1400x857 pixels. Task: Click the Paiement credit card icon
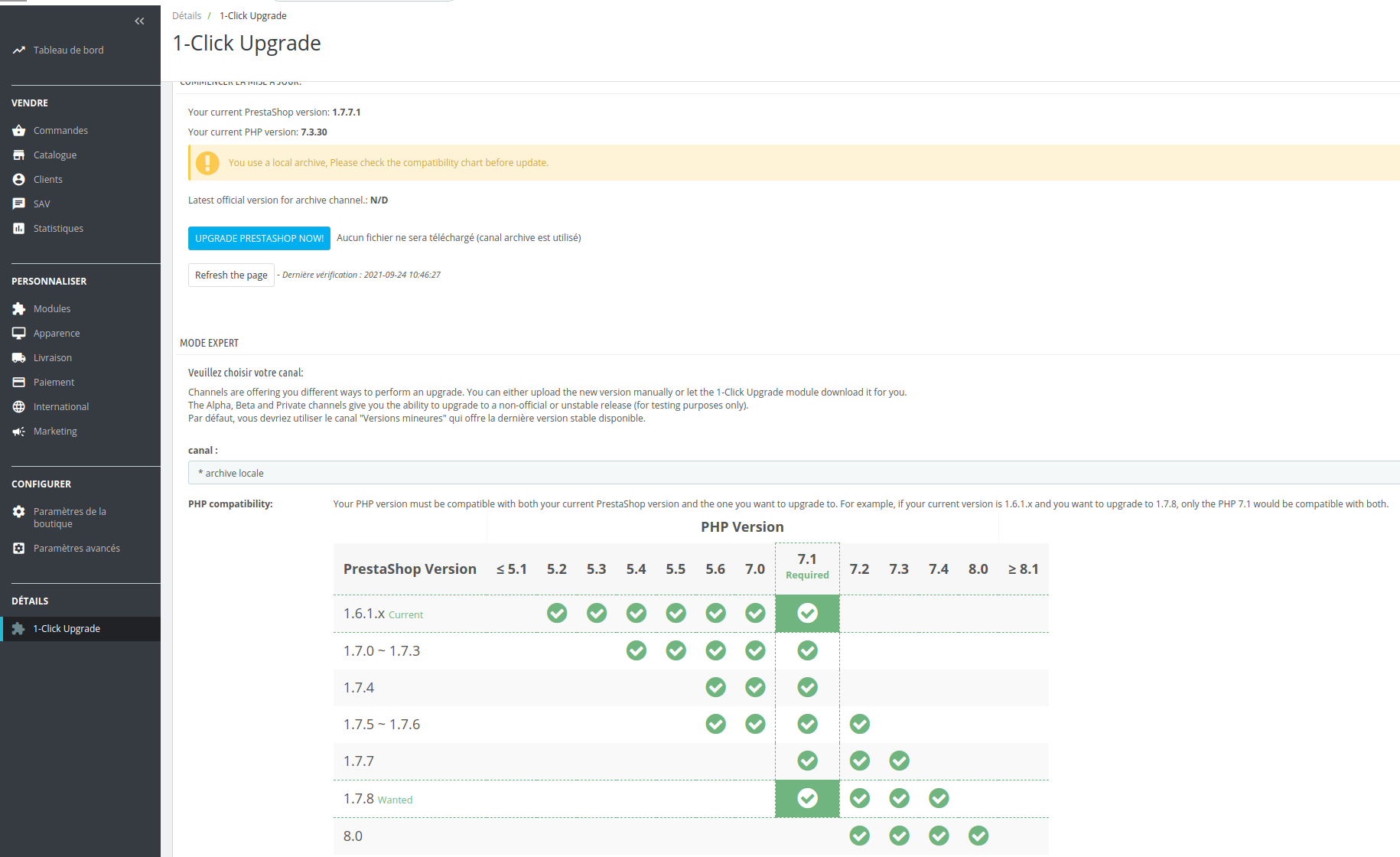click(19, 383)
